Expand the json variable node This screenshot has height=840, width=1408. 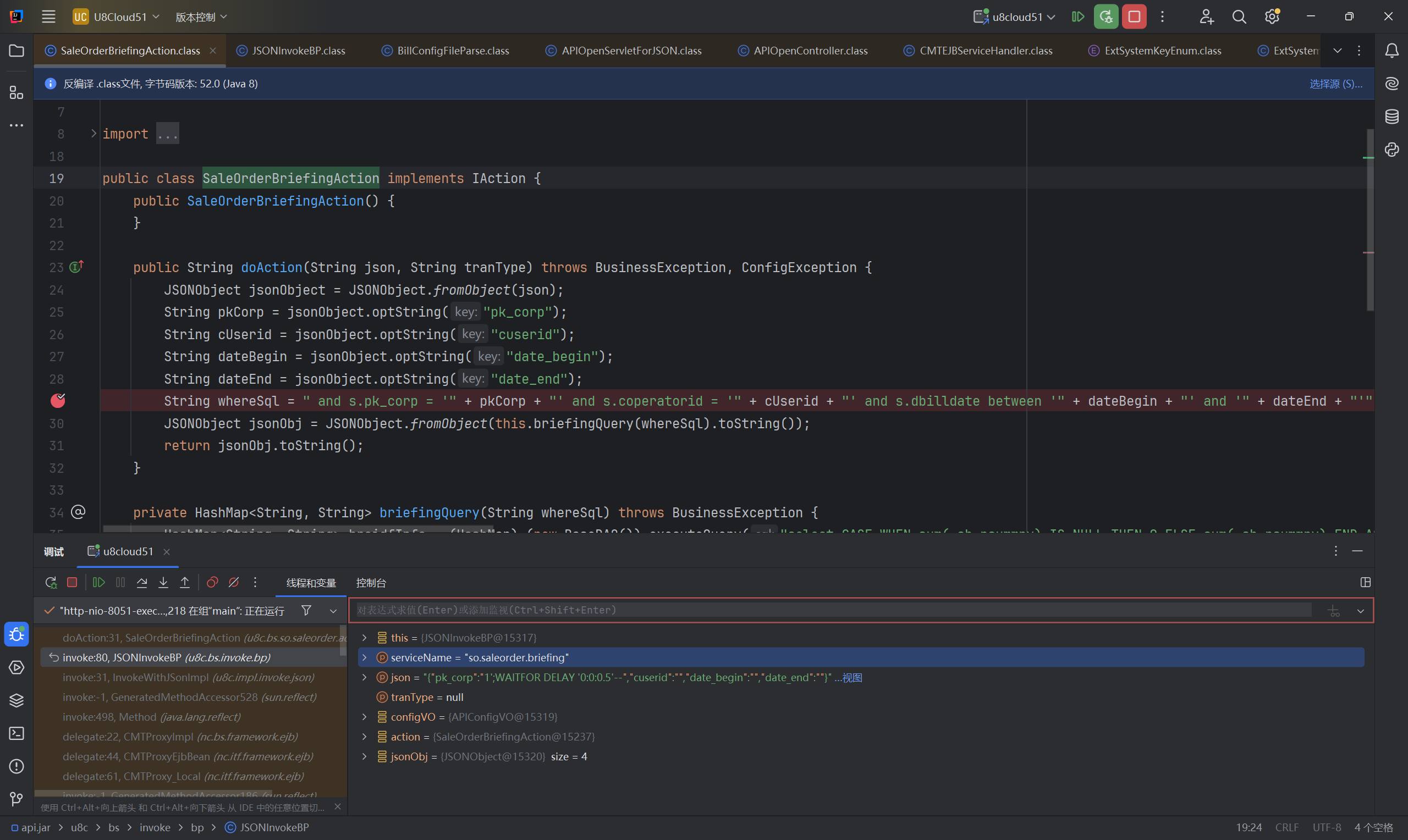point(365,677)
